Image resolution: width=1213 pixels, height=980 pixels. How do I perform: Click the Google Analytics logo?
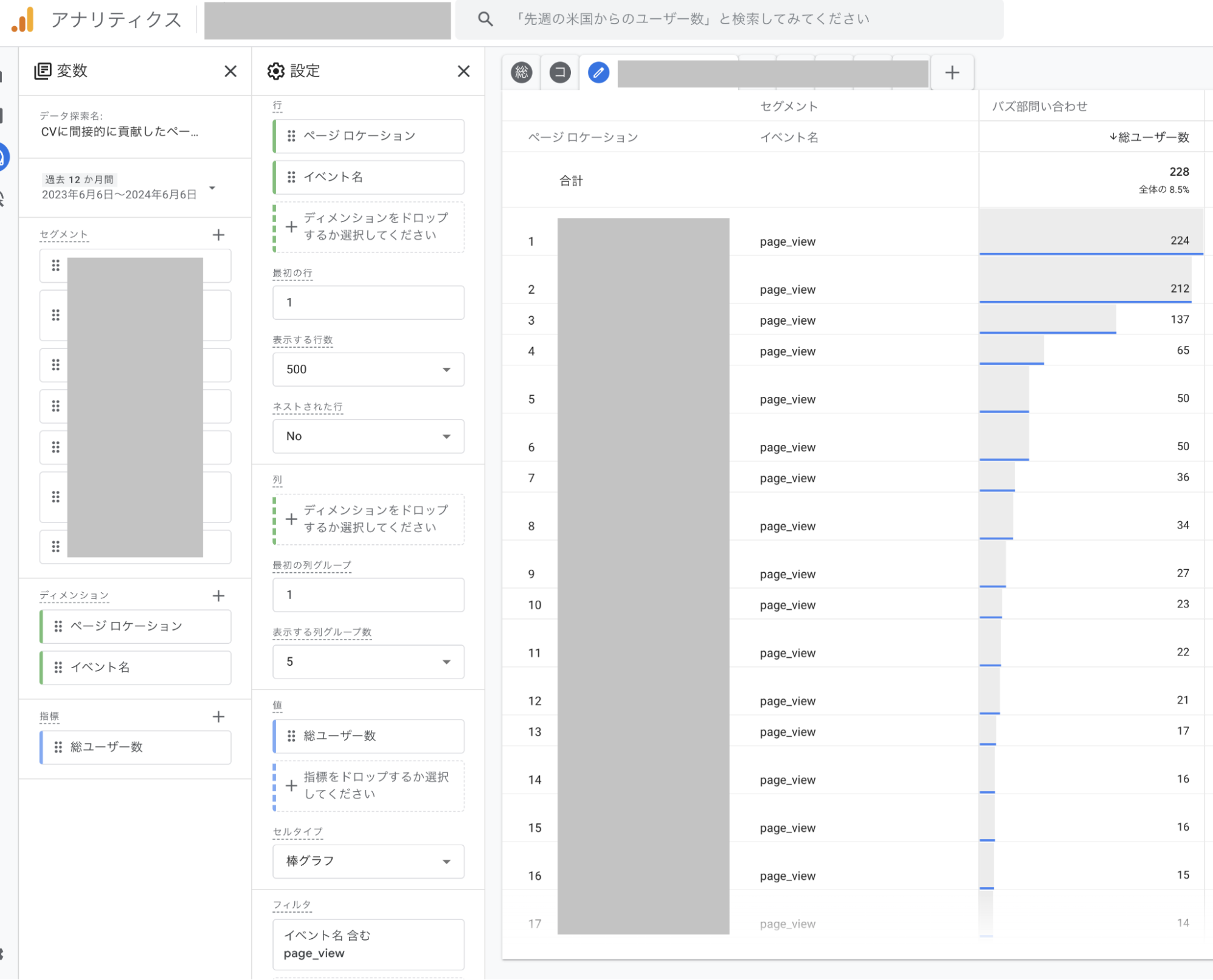tap(22, 19)
